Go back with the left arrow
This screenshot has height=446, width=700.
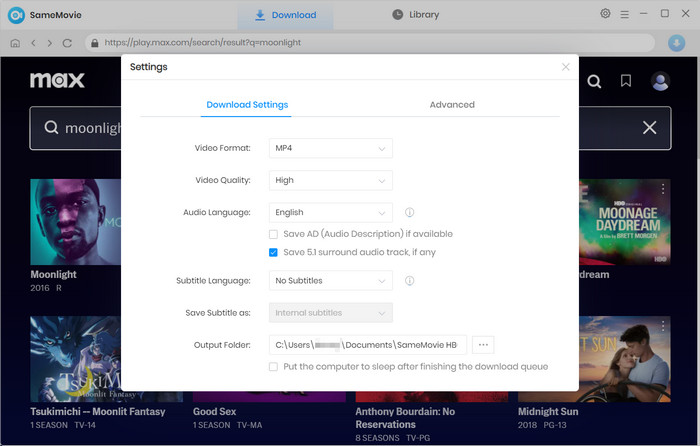point(33,43)
